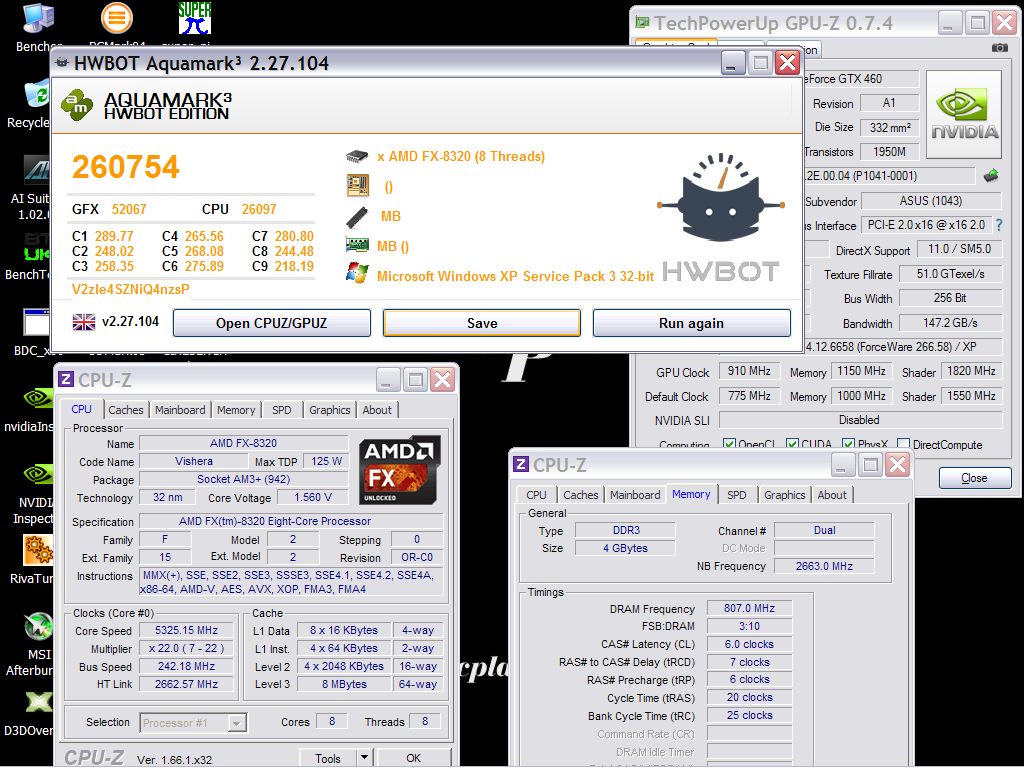Click the graphics card icon in Aquamark
Viewport: 1024px width, 768px height.
pos(357,246)
